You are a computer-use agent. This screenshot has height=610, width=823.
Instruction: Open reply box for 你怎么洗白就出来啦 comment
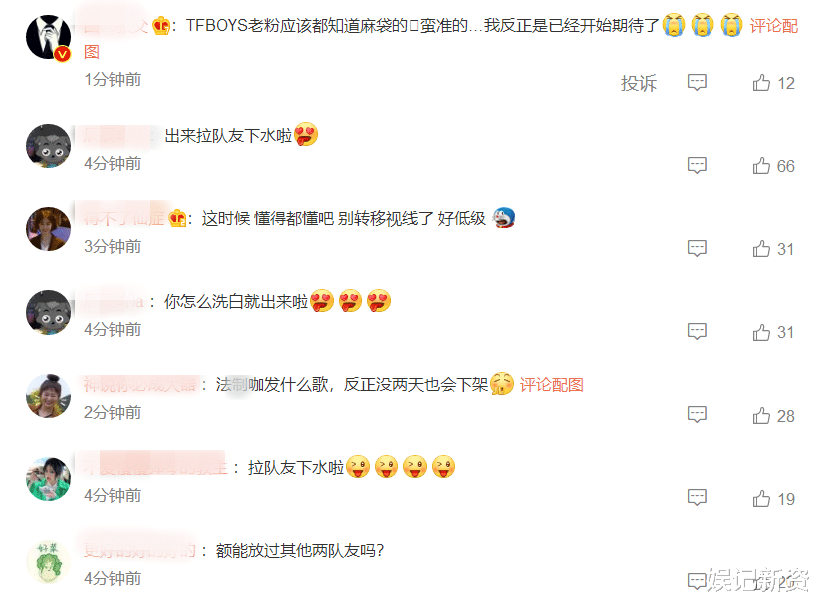click(x=697, y=332)
